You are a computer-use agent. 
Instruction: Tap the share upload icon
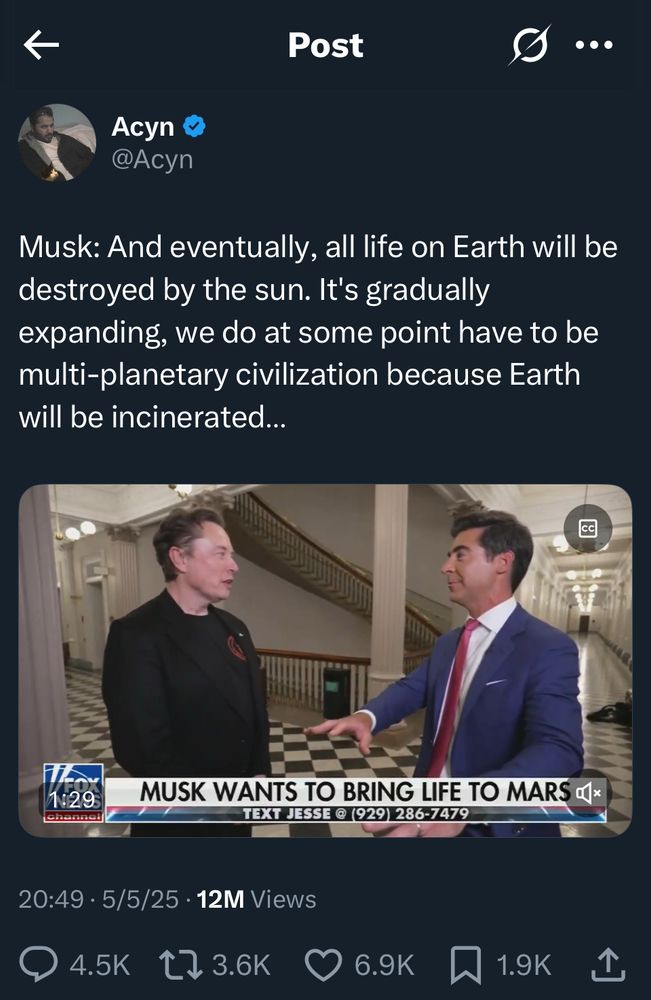608,964
